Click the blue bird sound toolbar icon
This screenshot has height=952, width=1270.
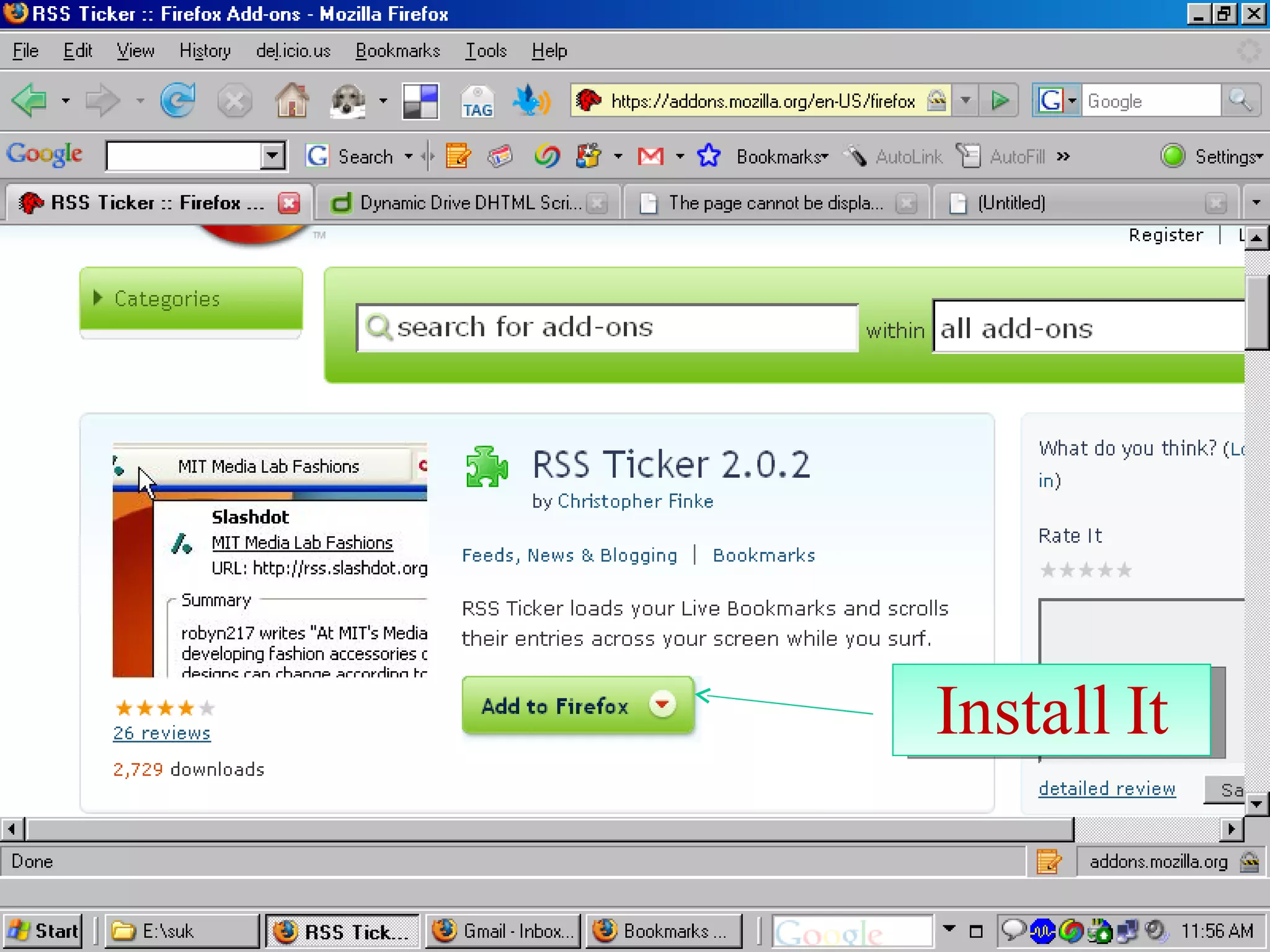click(x=531, y=100)
